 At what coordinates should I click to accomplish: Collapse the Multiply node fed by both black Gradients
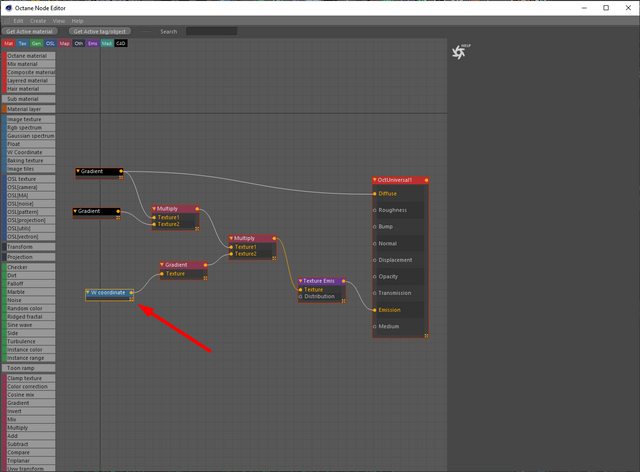154,209
